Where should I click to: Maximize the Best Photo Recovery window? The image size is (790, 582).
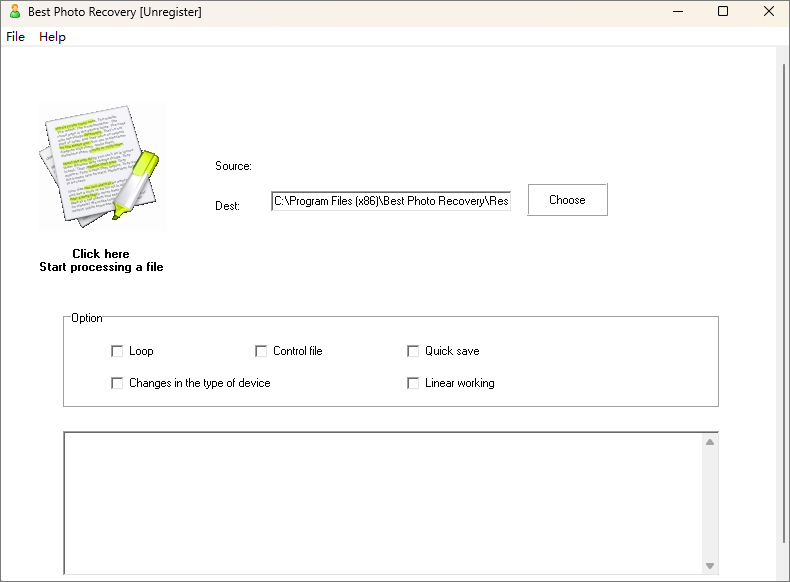tap(723, 12)
